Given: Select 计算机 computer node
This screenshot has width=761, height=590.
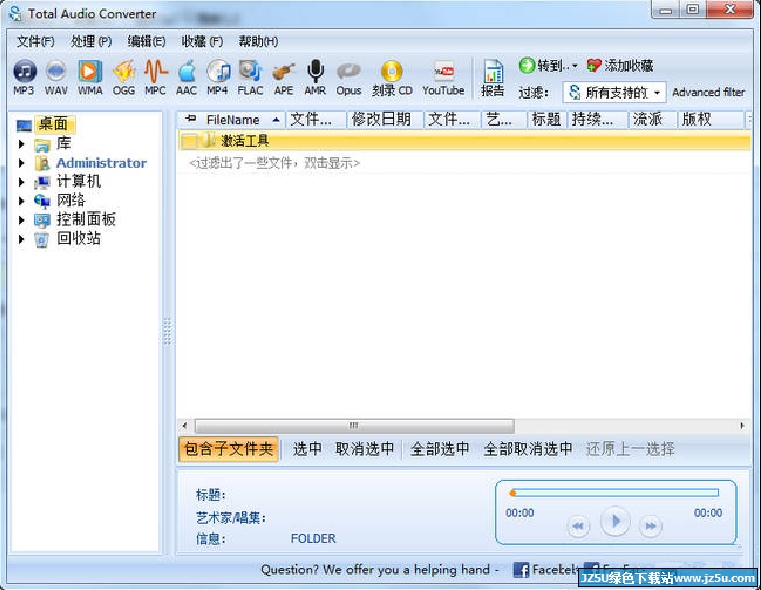Looking at the screenshot, I should point(79,181).
